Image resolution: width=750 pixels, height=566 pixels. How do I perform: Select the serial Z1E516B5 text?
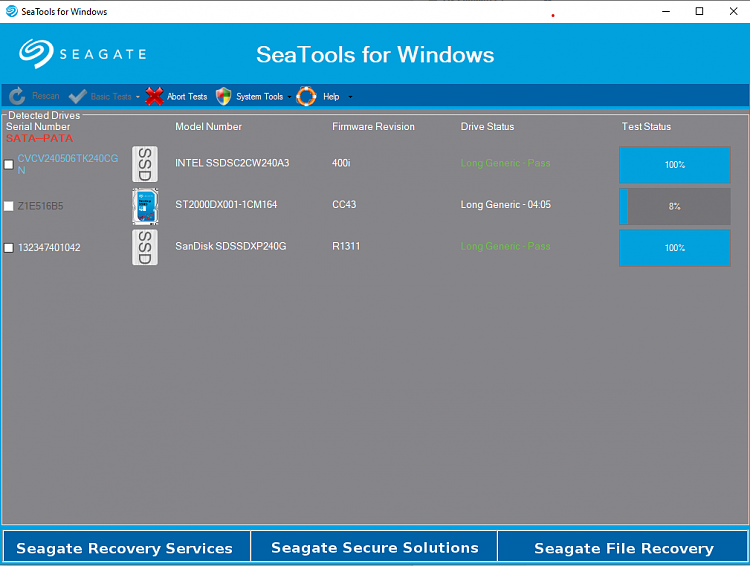(40, 206)
